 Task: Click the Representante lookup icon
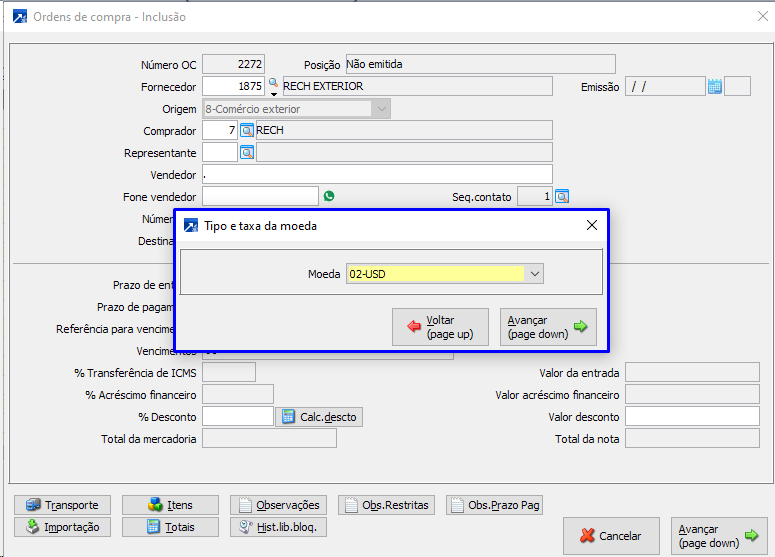pos(247,152)
